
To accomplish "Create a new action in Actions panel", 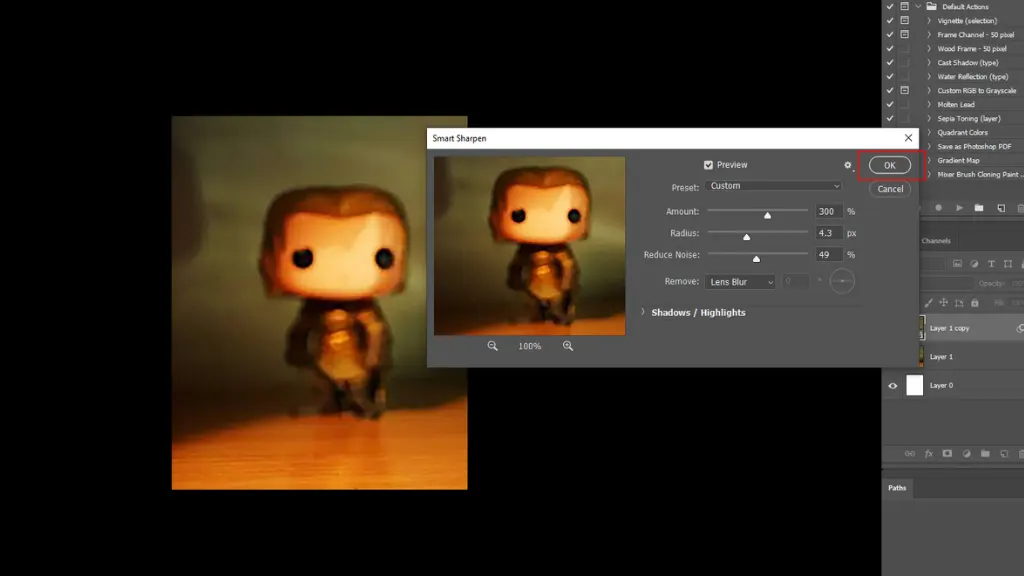I will (1001, 208).
